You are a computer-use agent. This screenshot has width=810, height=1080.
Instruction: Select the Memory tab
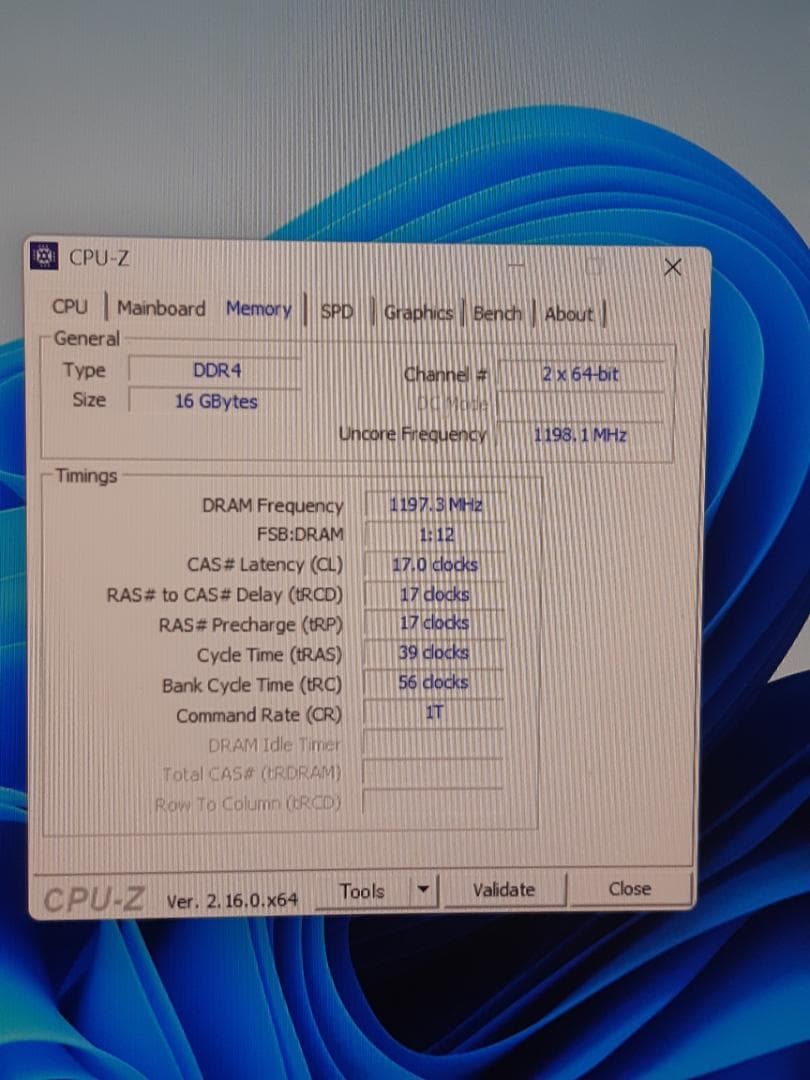click(x=257, y=310)
